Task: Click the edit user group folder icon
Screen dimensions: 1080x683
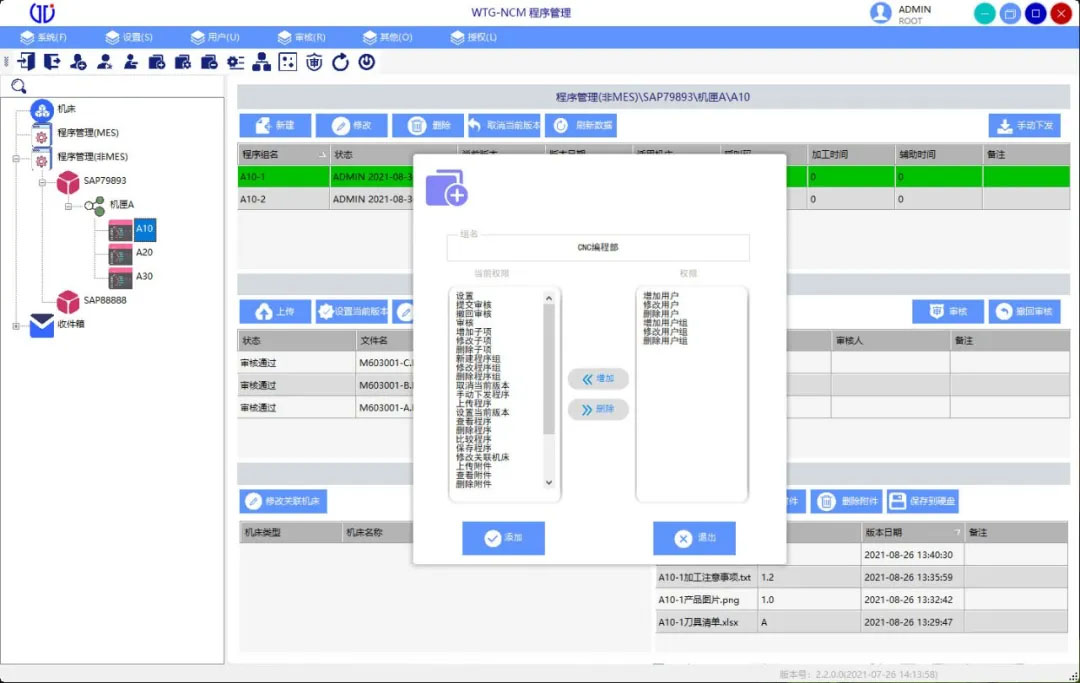Action: click(183, 62)
